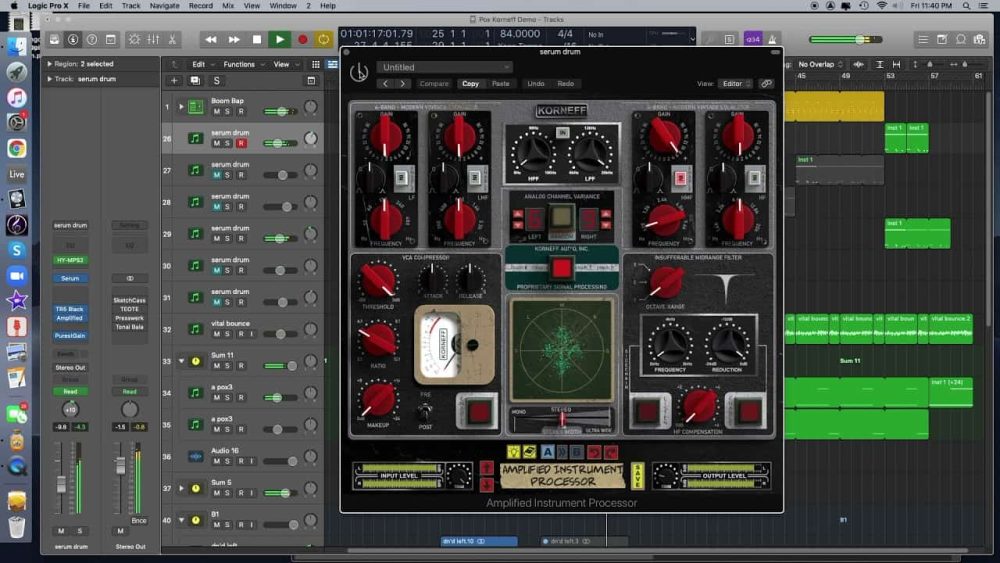This screenshot has height=563, width=1000.
Task: Click the red redo arrow in Korneff plugin
Action: click(x=610, y=452)
